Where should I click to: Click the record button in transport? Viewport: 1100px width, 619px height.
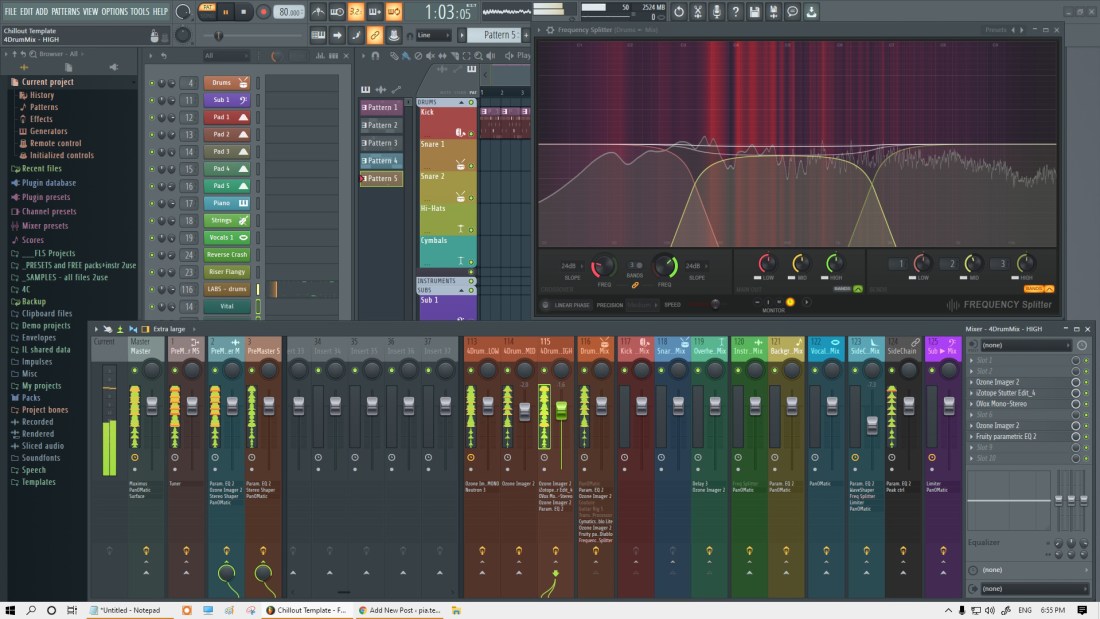point(263,12)
